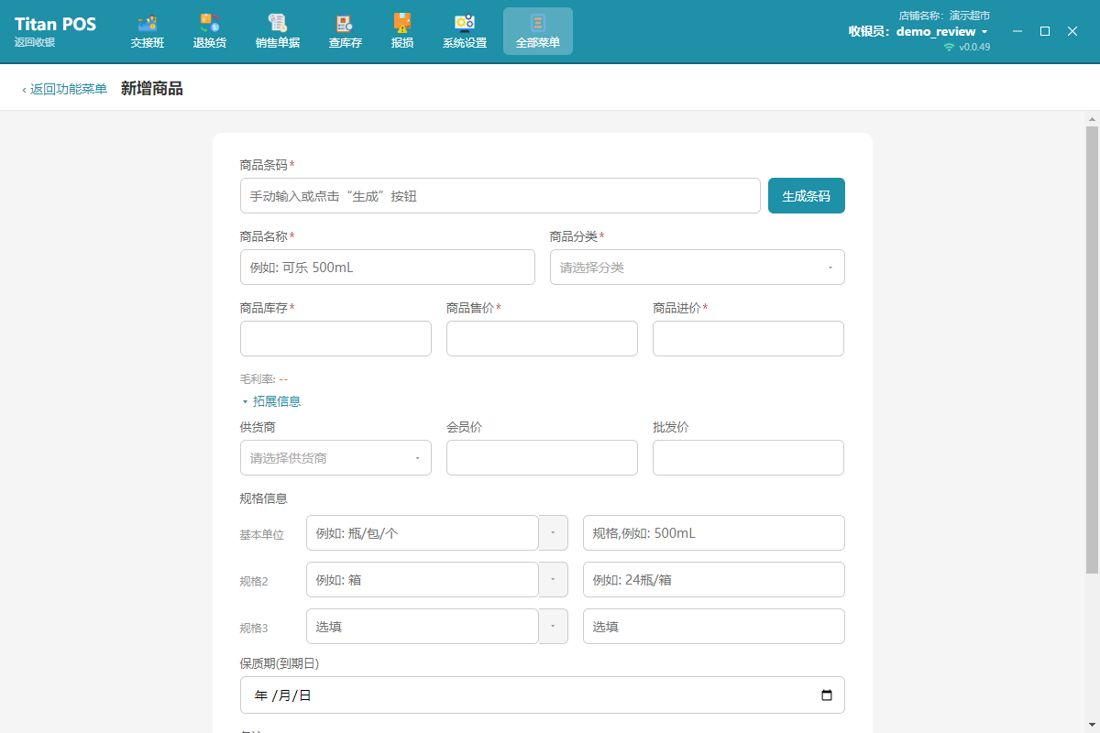Open the 退换货 returns icon

(x=210, y=32)
